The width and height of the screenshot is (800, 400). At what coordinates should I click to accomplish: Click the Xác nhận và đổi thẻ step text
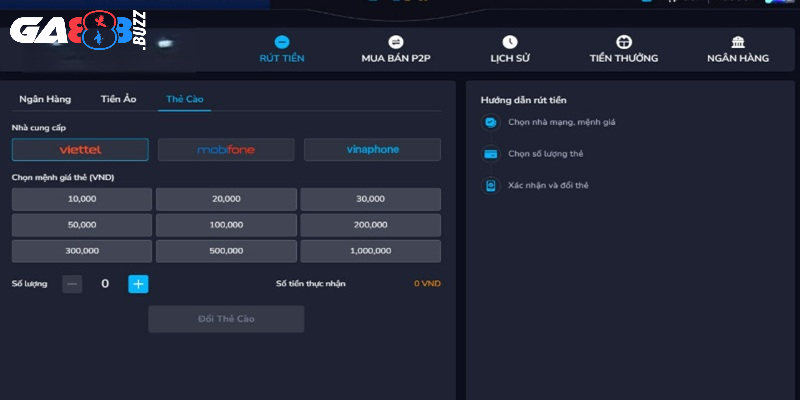(548, 185)
